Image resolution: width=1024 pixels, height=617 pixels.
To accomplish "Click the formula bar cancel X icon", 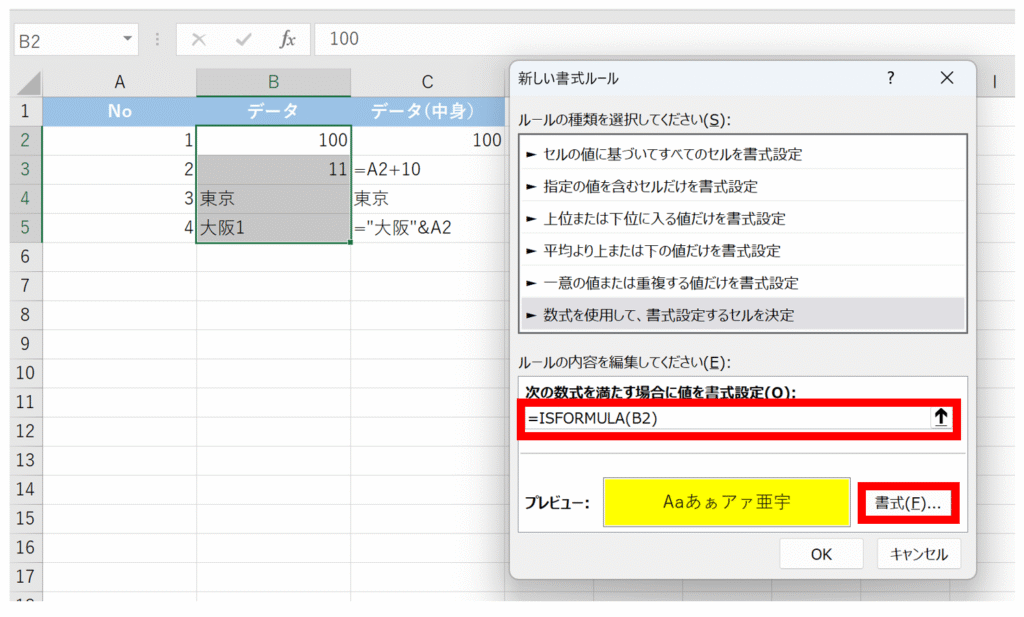I will point(198,39).
